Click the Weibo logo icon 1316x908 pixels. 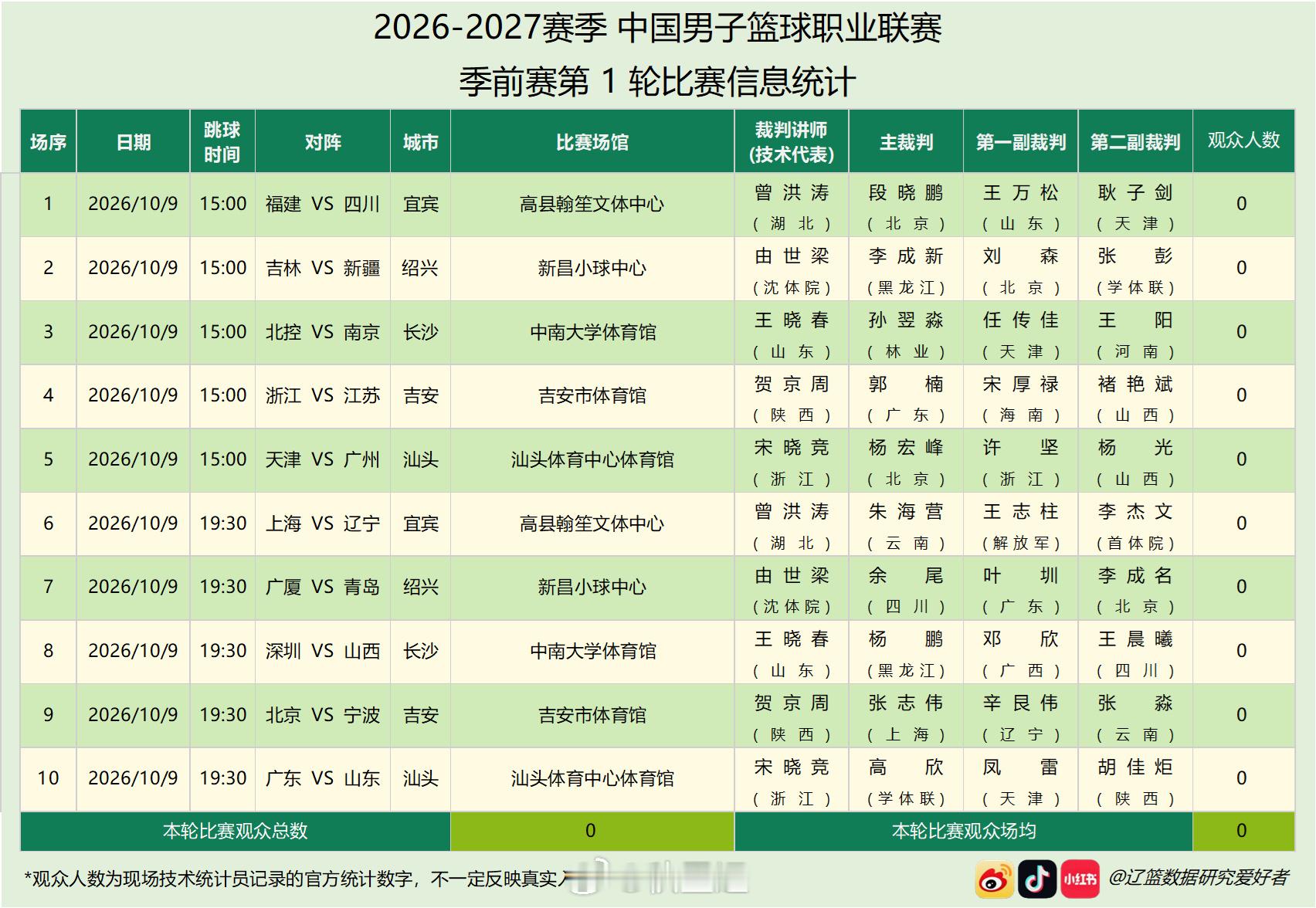pyautogui.click(x=995, y=879)
